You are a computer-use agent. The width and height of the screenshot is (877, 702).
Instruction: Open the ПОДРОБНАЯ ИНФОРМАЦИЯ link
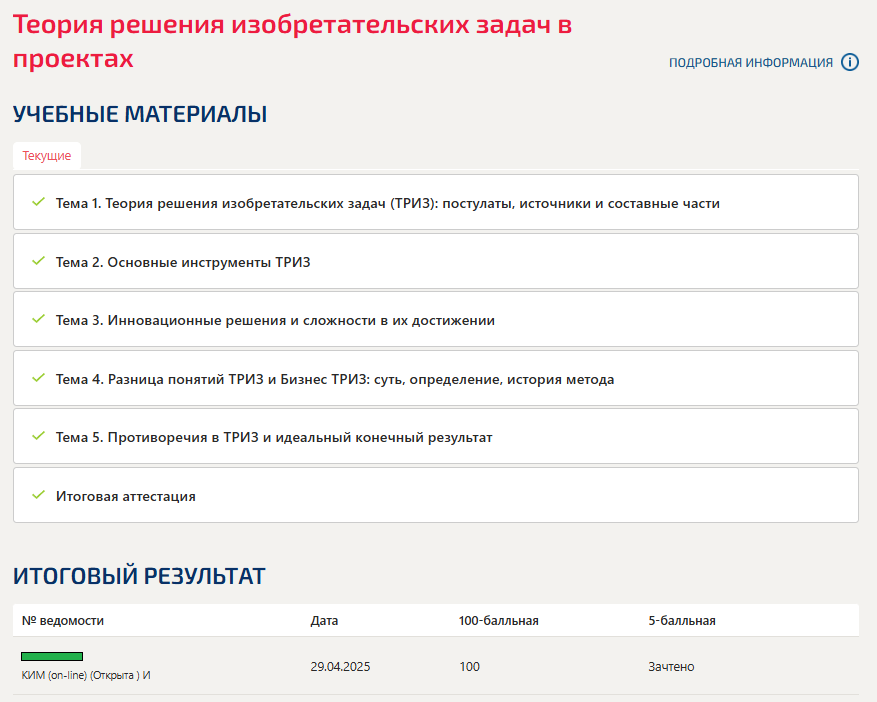751,63
